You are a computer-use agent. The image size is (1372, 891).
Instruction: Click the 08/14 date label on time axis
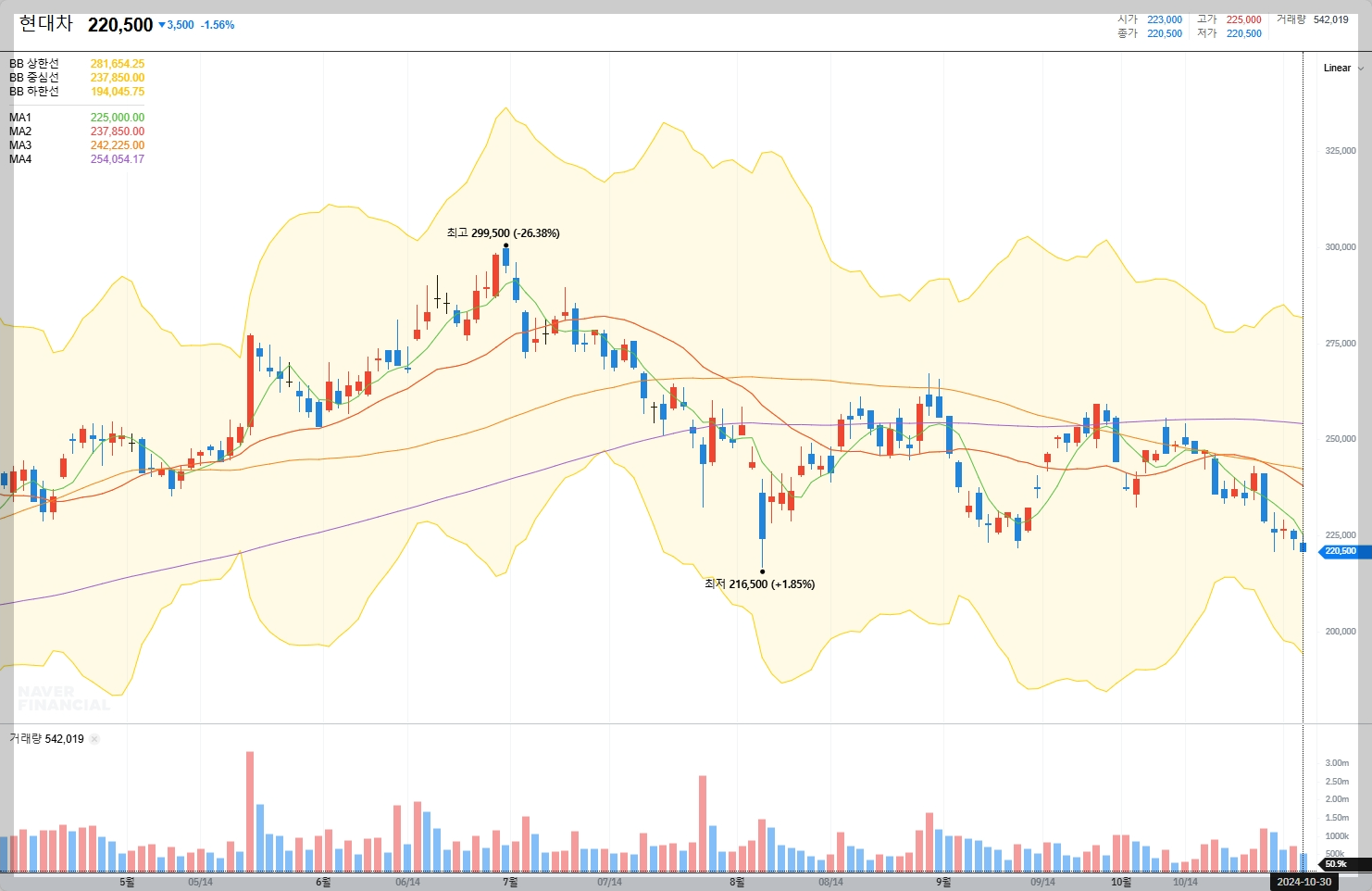[830, 882]
